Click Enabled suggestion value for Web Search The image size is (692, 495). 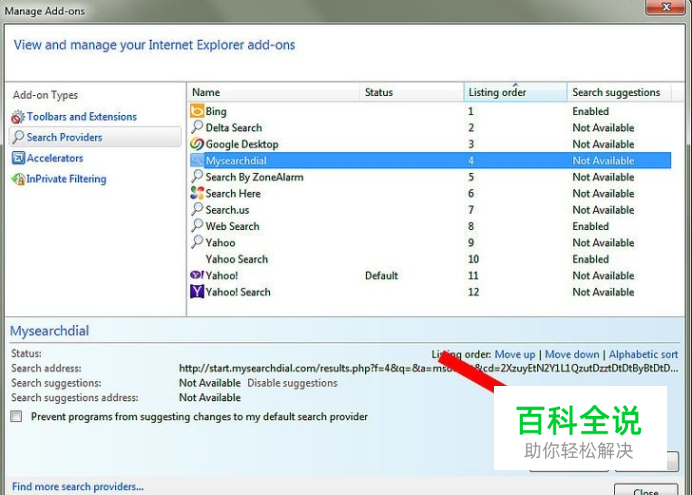(590, 226)
